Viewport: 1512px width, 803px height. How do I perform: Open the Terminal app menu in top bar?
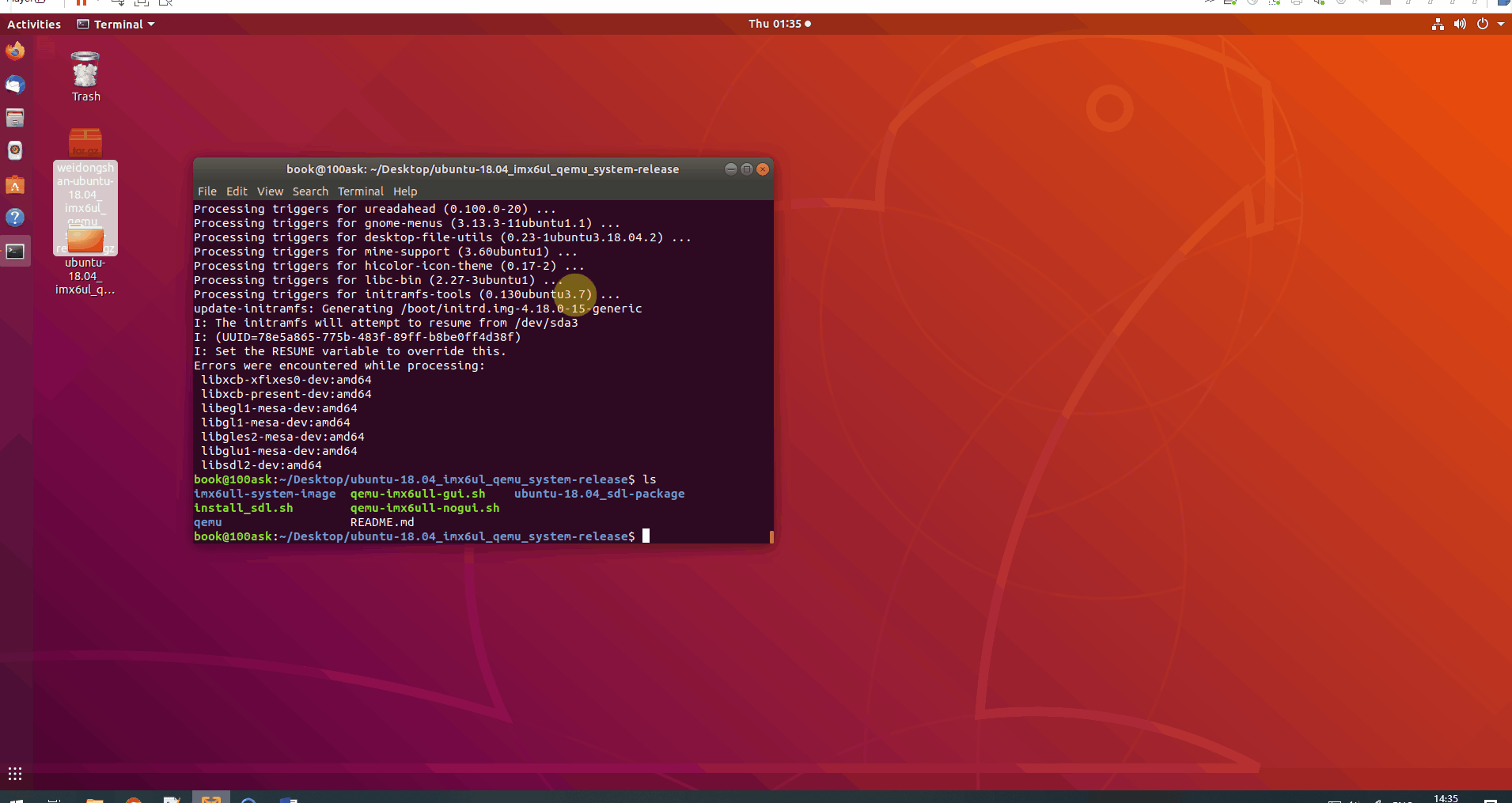(x=116, y=25)
